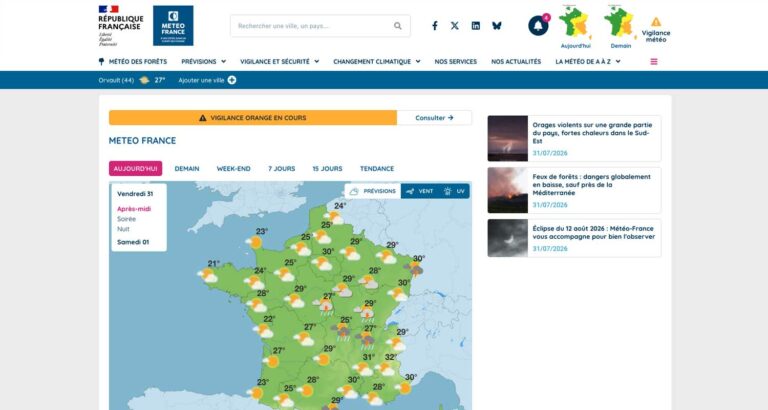Click the sun icon at 30° on the Côte d'Azur

point(404,388)
